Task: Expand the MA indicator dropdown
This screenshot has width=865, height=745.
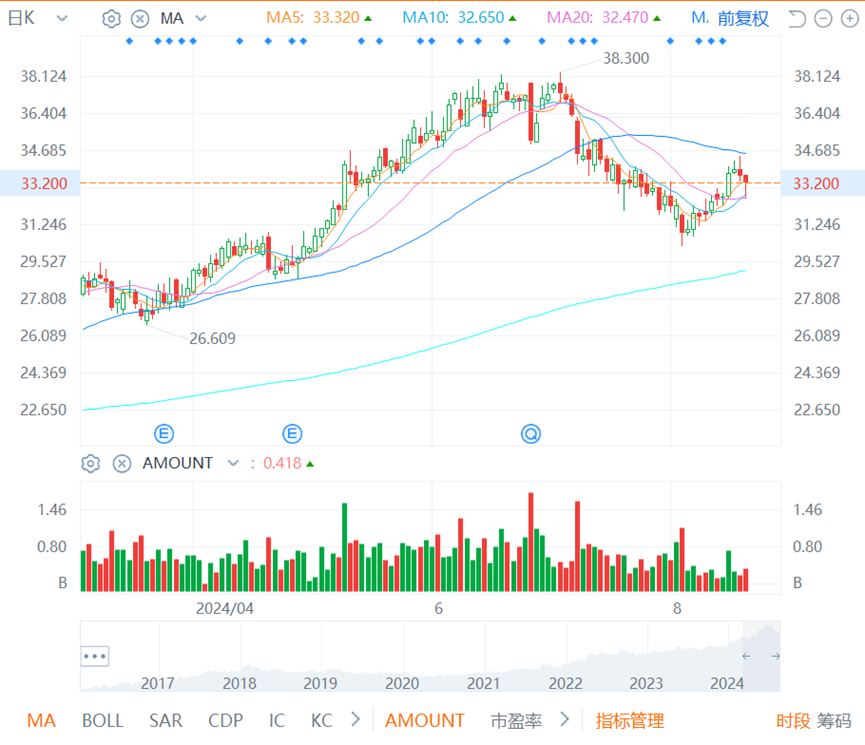Action: (x=201, y=19)
